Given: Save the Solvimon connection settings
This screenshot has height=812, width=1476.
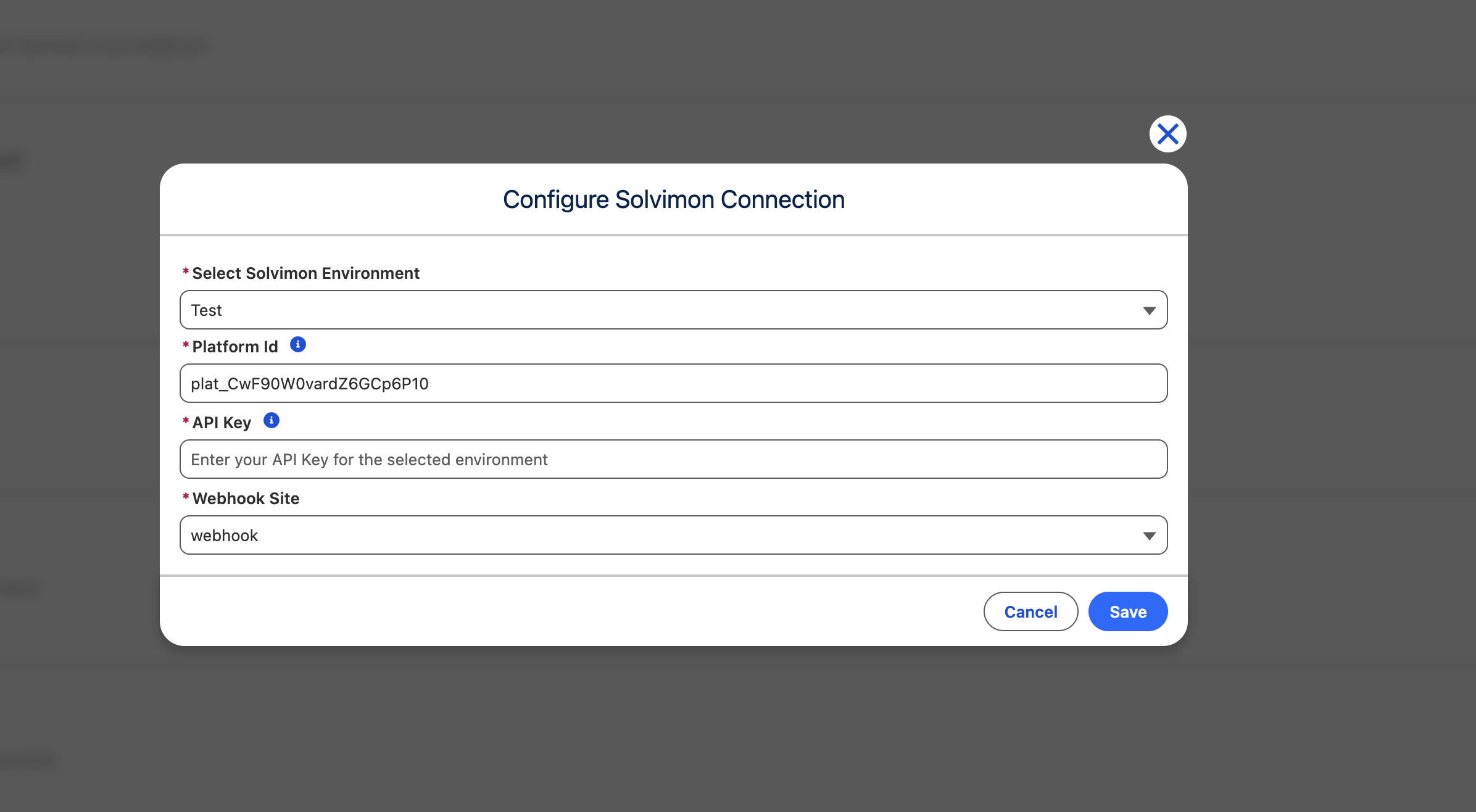Looking at the screenshot, I should [x=1128, y=611].
